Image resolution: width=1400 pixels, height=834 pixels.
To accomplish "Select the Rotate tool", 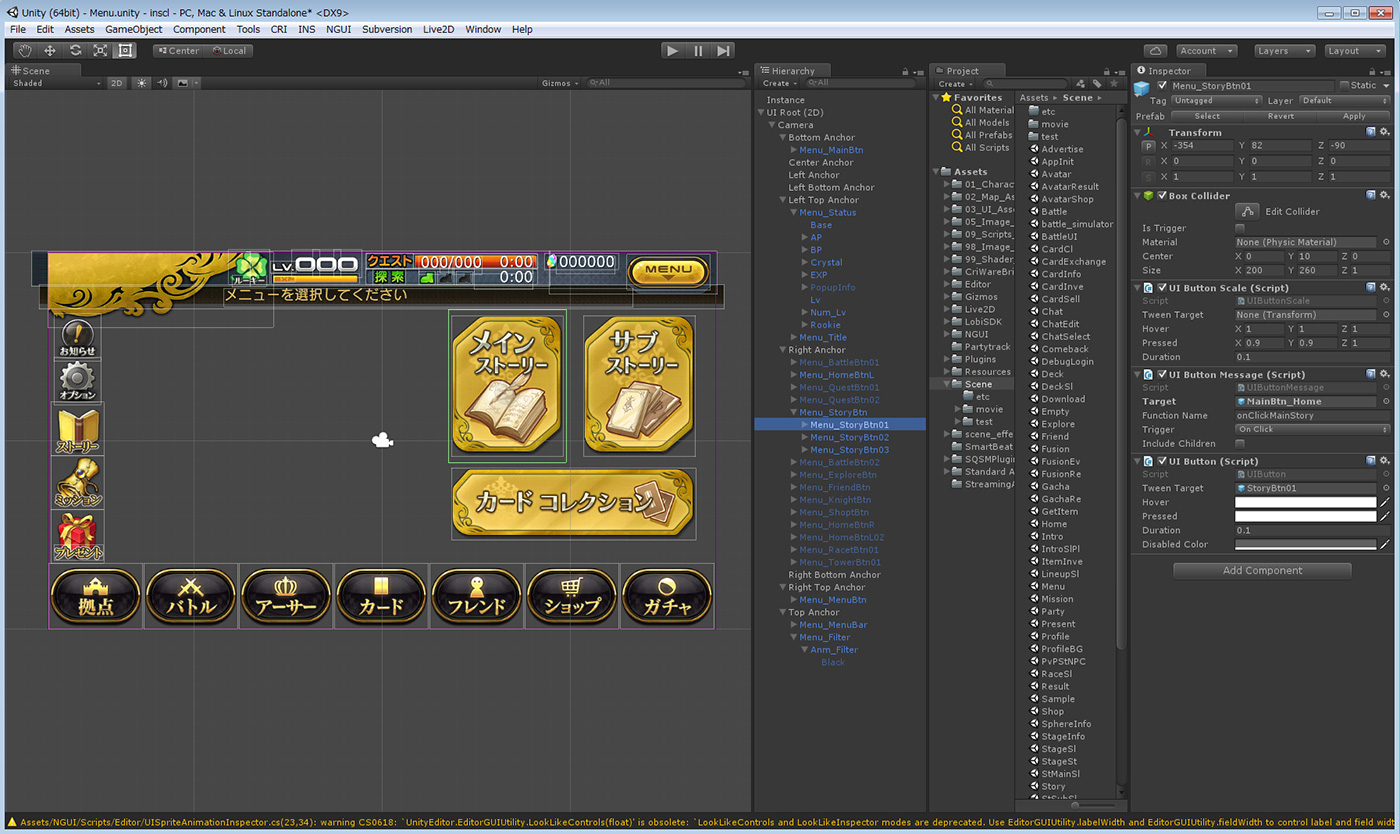I will [x=75, y=51].
